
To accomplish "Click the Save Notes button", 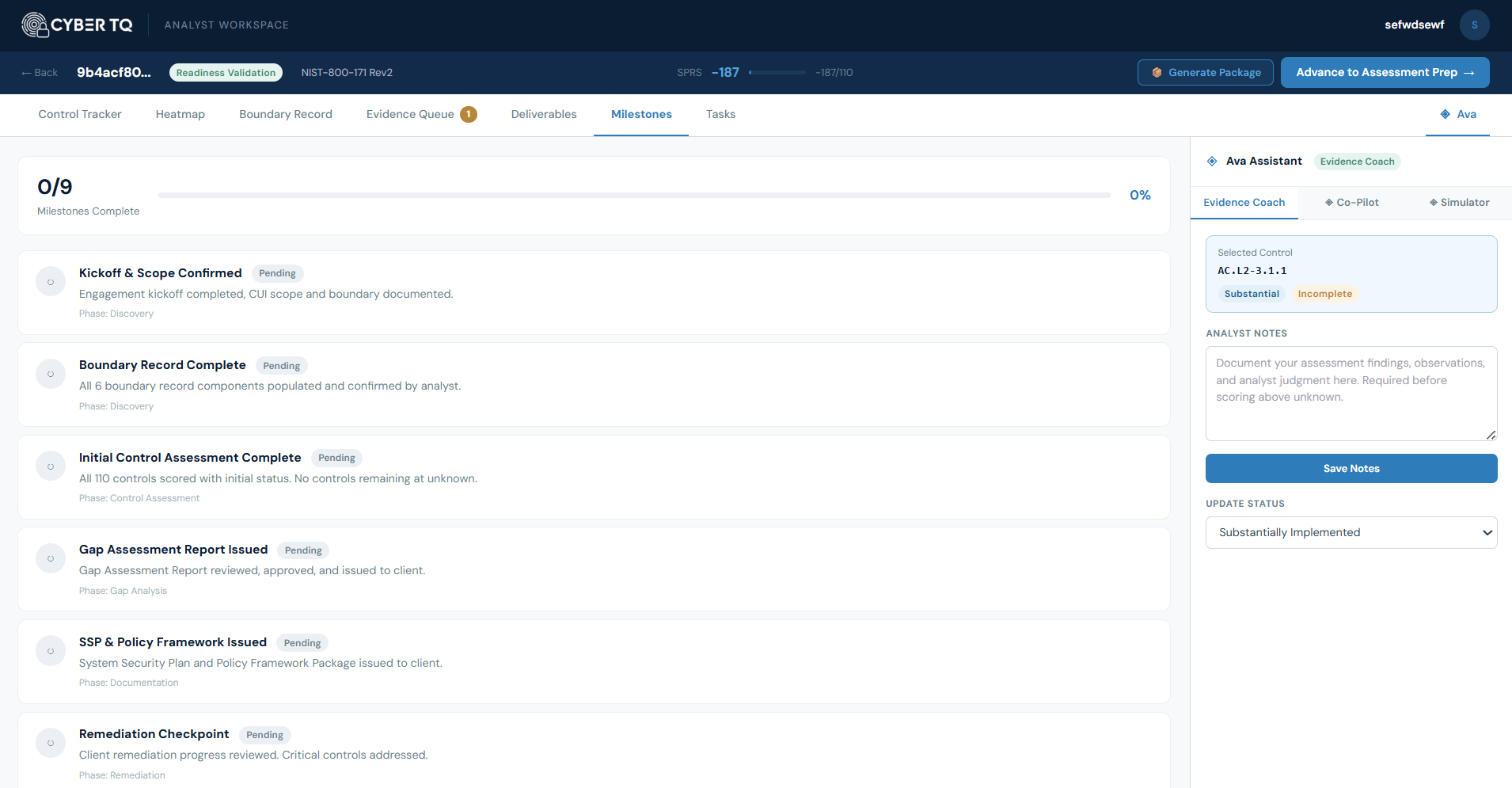I will click(1351, 469).
